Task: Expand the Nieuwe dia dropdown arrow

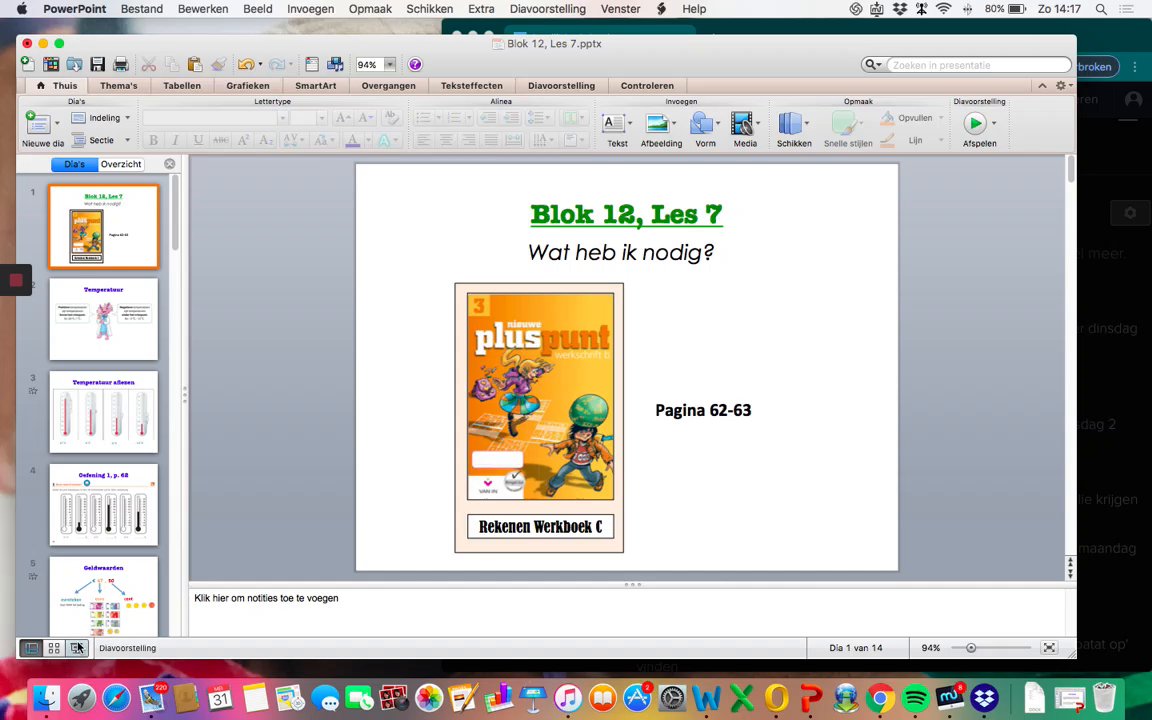Action: [57, 123]
